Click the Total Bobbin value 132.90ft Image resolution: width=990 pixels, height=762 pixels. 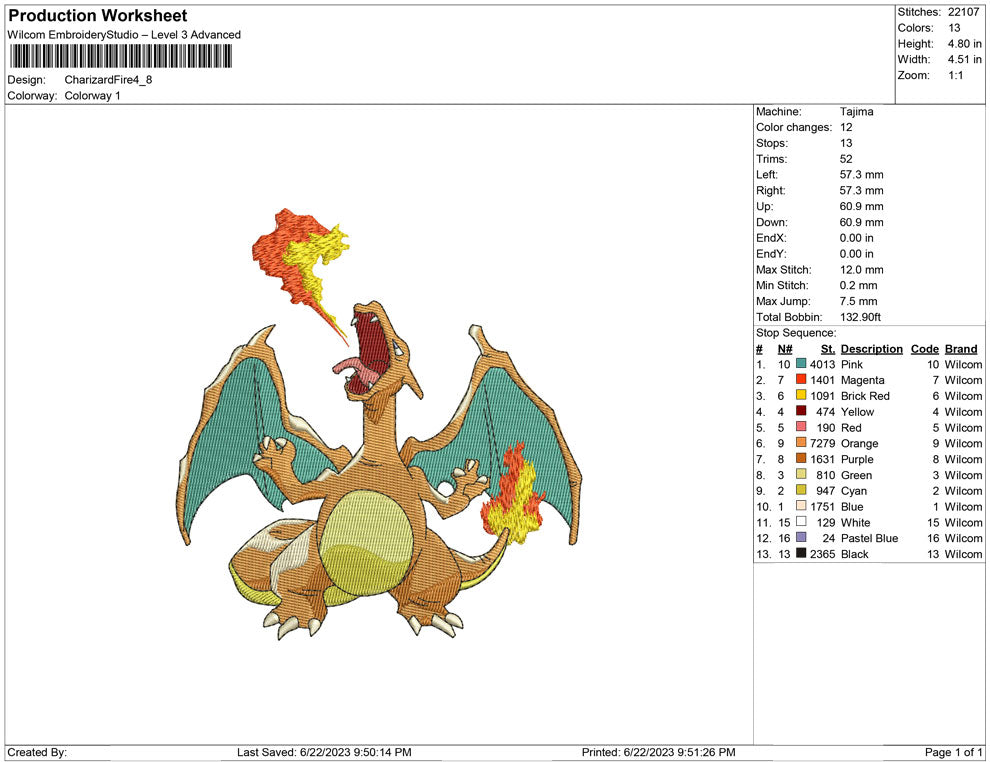860,317
